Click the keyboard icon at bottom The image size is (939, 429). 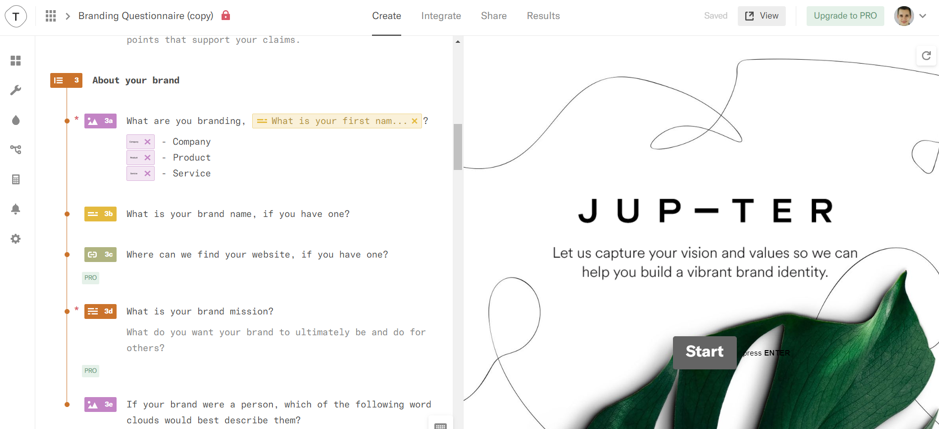tap(441, 425)
